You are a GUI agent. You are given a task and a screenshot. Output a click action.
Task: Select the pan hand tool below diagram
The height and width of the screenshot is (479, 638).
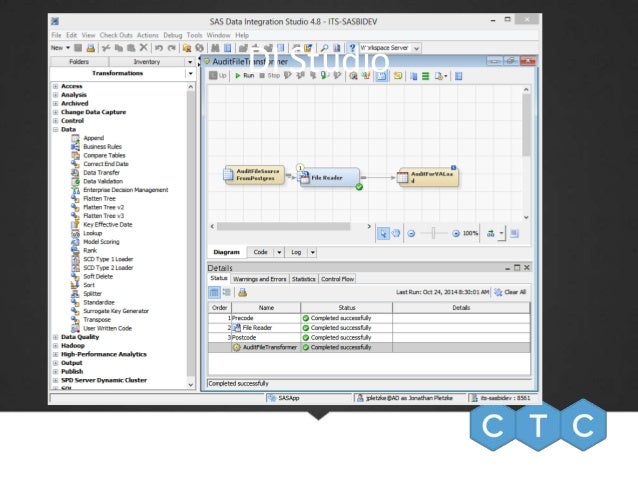pos(396,234)
